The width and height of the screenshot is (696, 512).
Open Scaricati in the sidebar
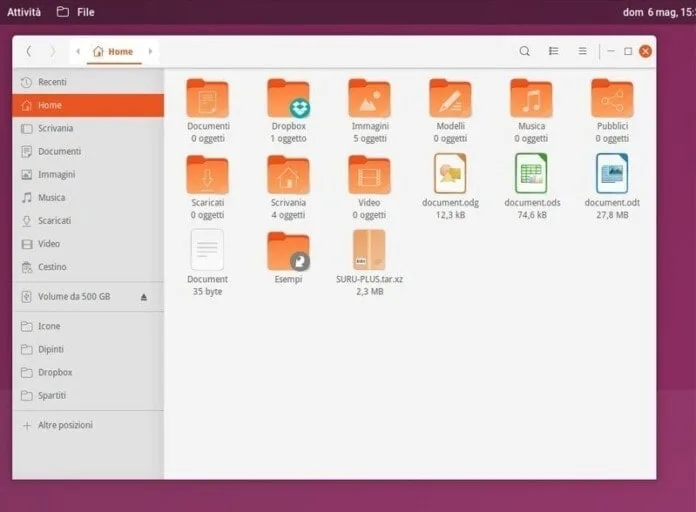point(52,220)
